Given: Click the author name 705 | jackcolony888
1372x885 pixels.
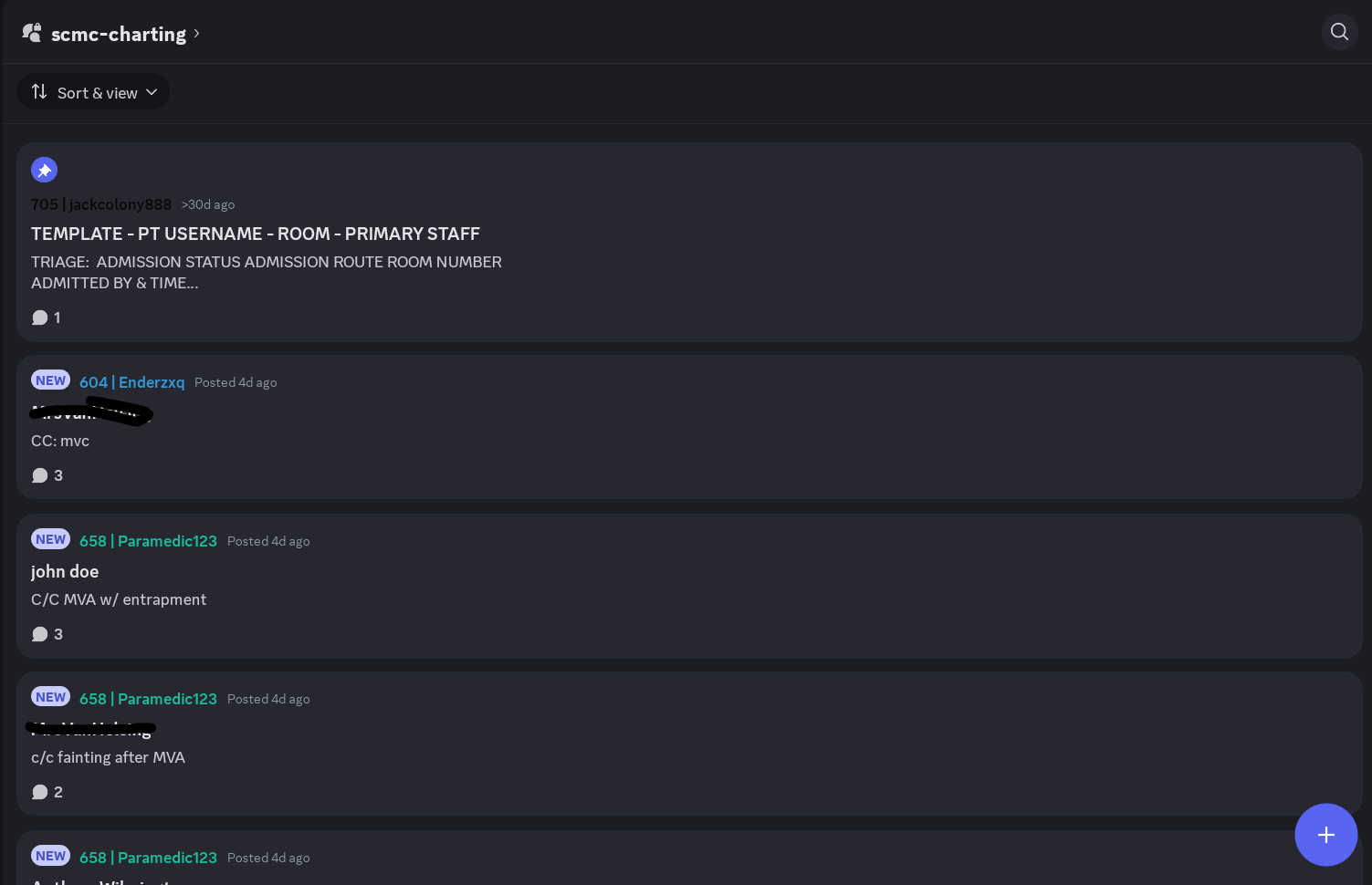Looking at the screenshot, I should pos(101,204).
